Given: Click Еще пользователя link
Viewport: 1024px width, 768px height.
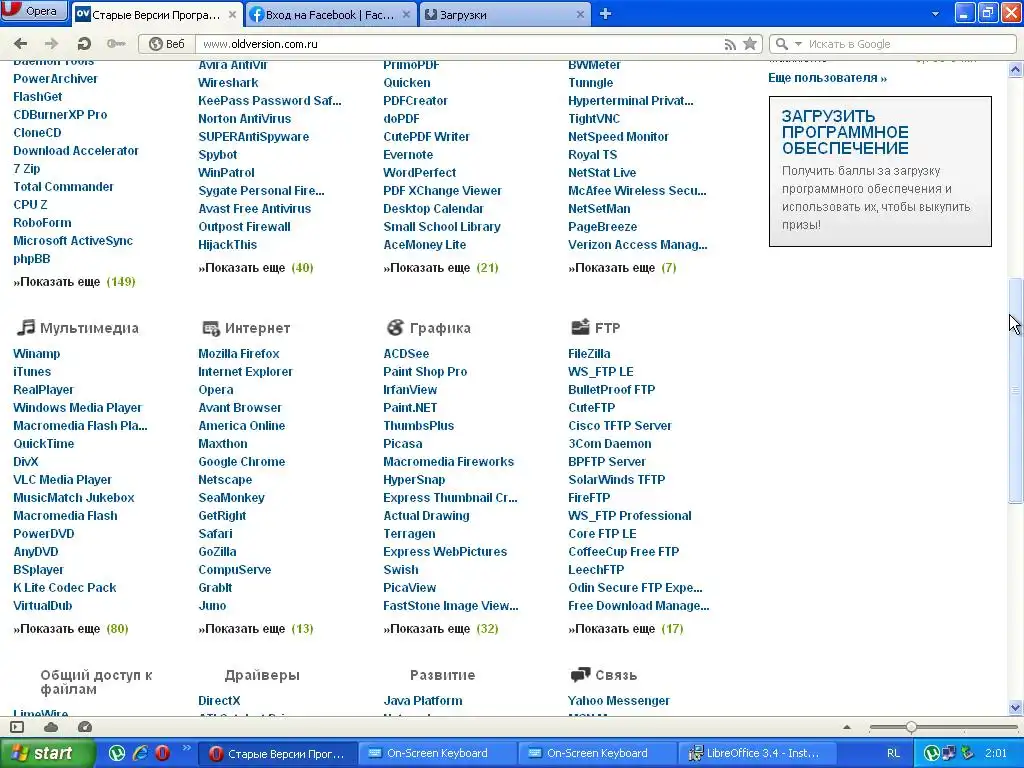Looking at the screenshot, I should pyautogui.click(x=827, y=78).
